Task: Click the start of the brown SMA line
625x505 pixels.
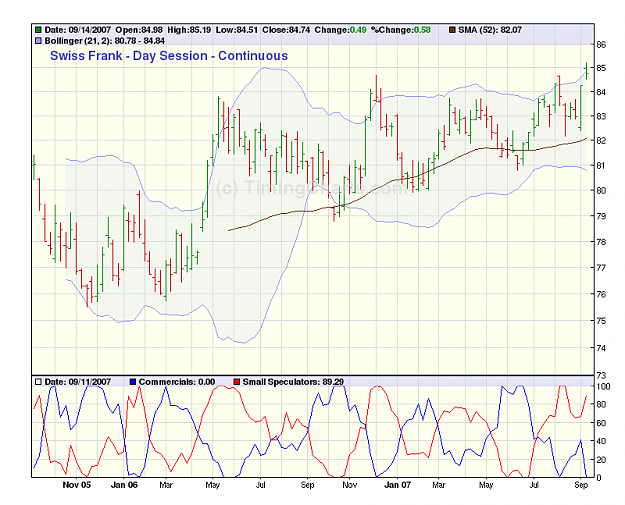Action: (x=229, y=230)
